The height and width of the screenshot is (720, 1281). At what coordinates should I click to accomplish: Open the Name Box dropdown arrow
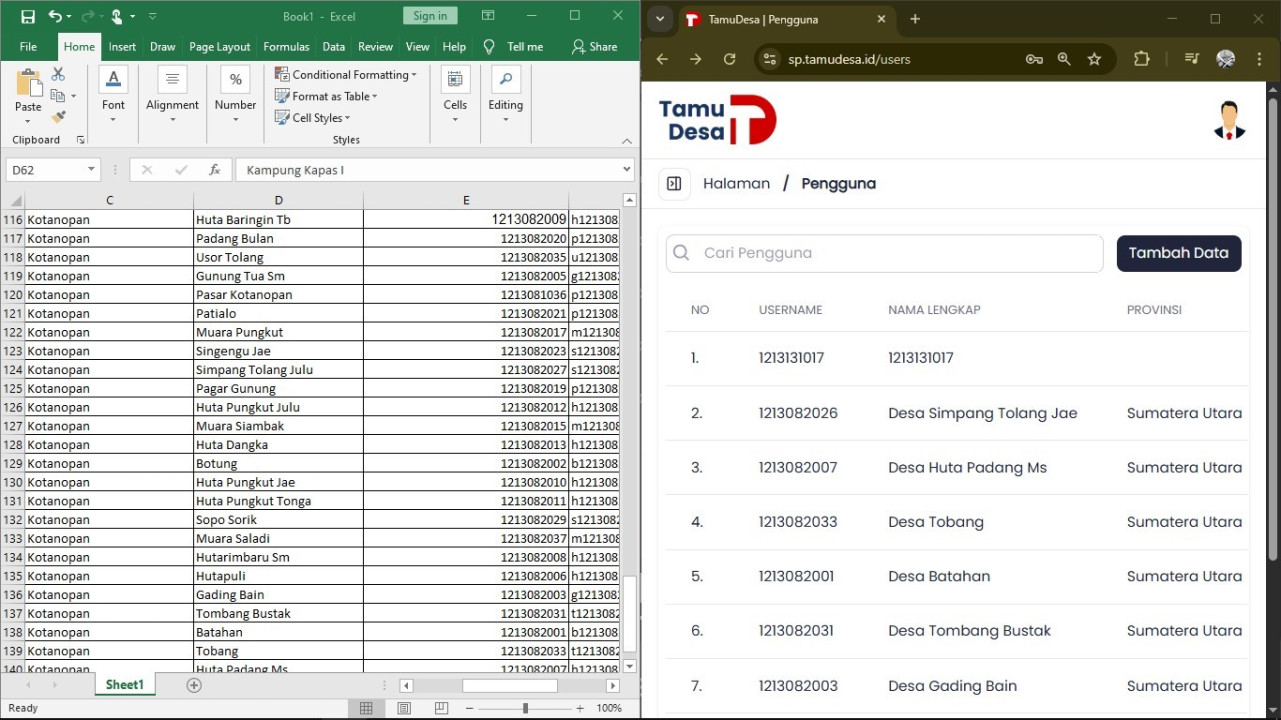[91, 170]
